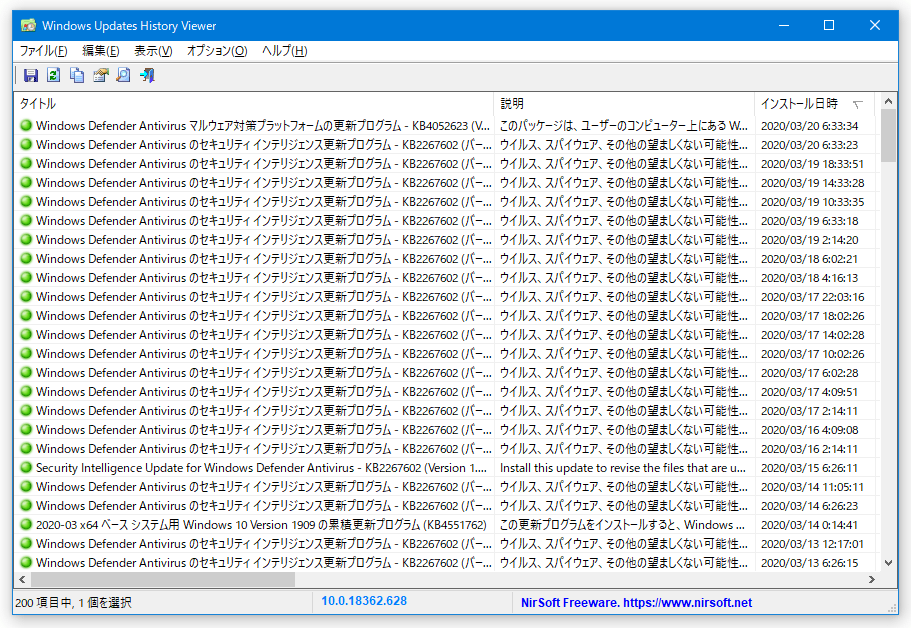Sort by the タイトル column header

click(254, 103)
